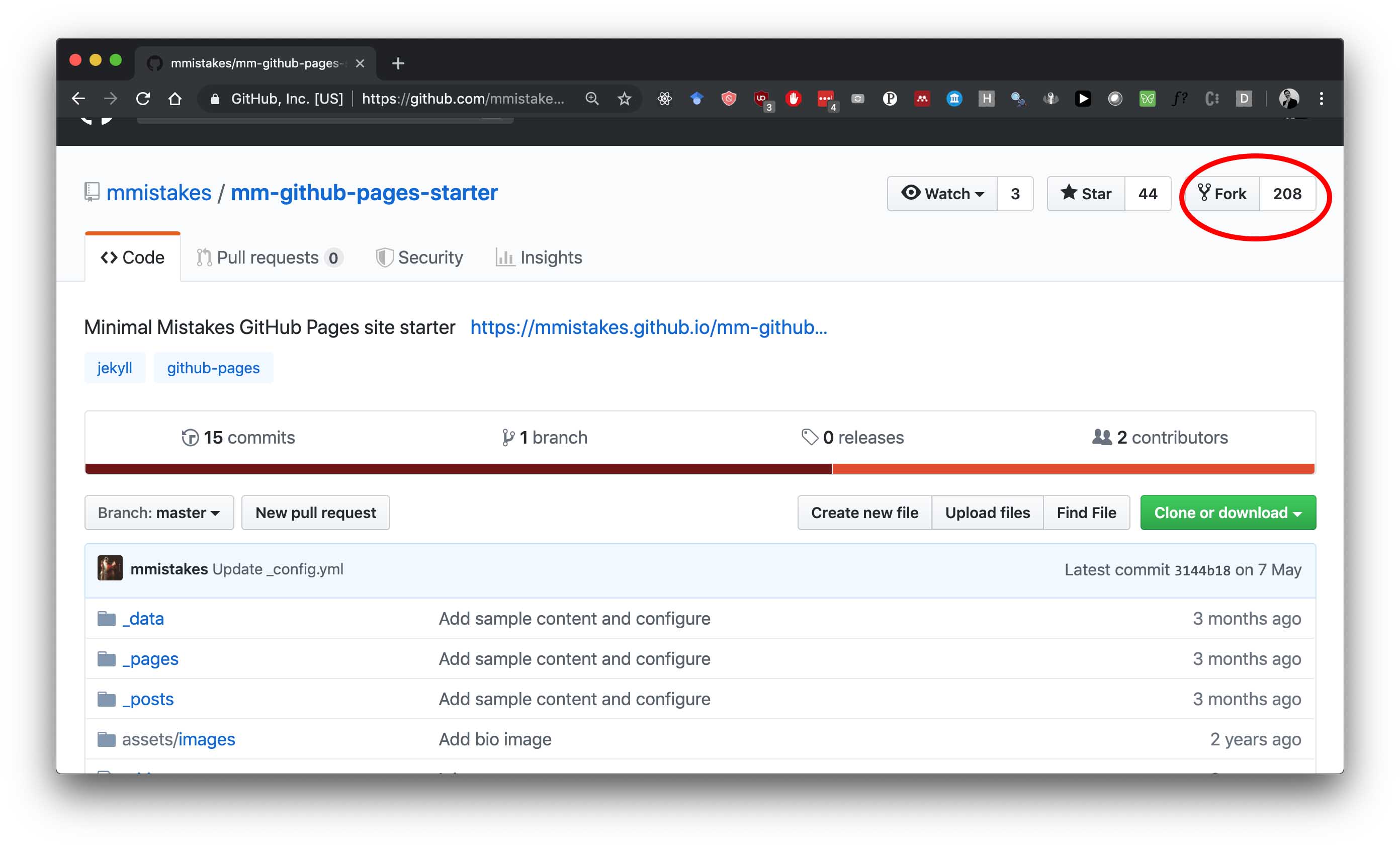1400x848 pixels.
Task: Bookmark page with the star icon
Action: coord(625,99)
